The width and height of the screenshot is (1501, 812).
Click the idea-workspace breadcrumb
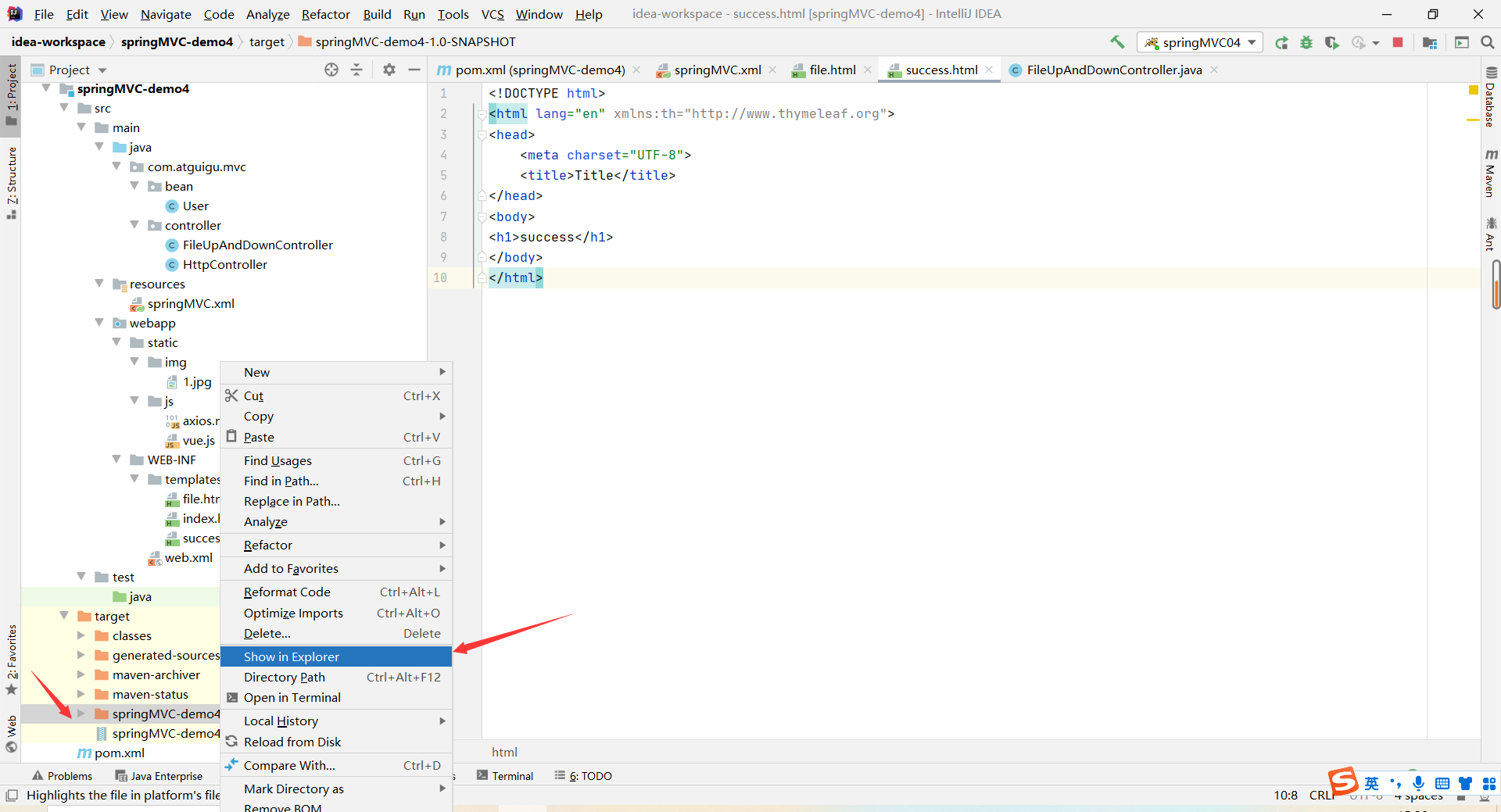click(59, 42)
